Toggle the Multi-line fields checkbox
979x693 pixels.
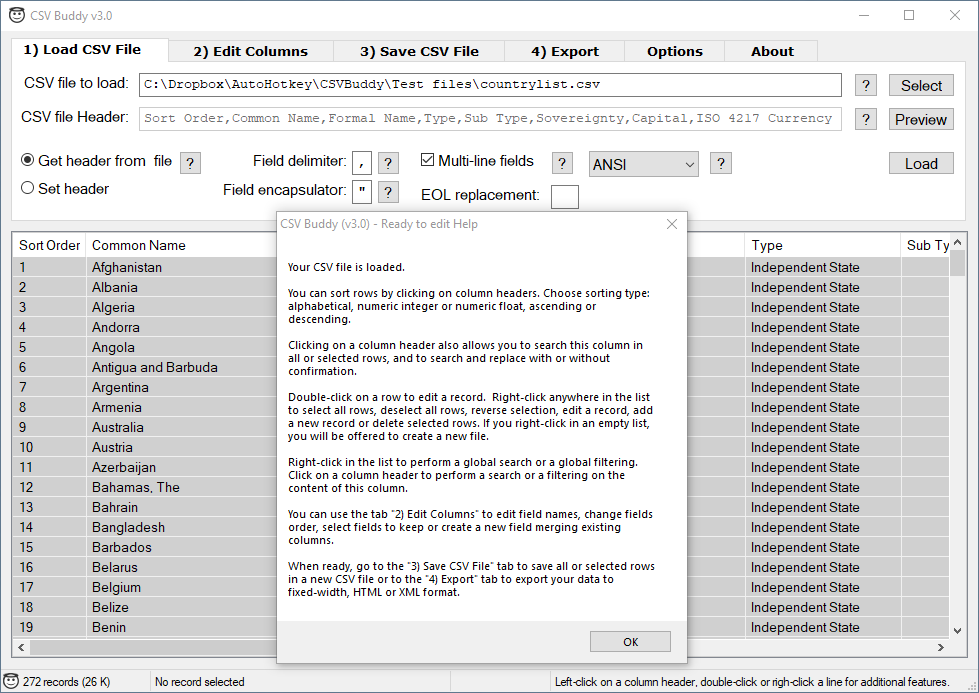(x=427, y=160)
